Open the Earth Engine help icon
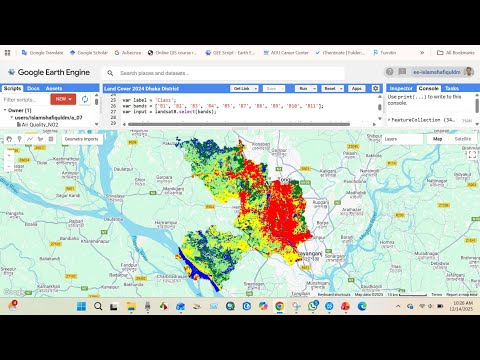The height and width of the screenshot is (360, 480). (x=389, y=72)
